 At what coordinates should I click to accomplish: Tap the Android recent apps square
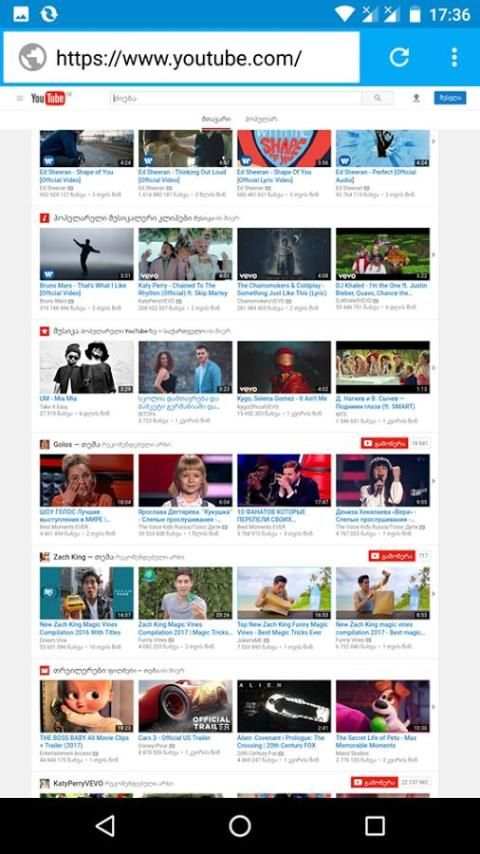[375, 826]
